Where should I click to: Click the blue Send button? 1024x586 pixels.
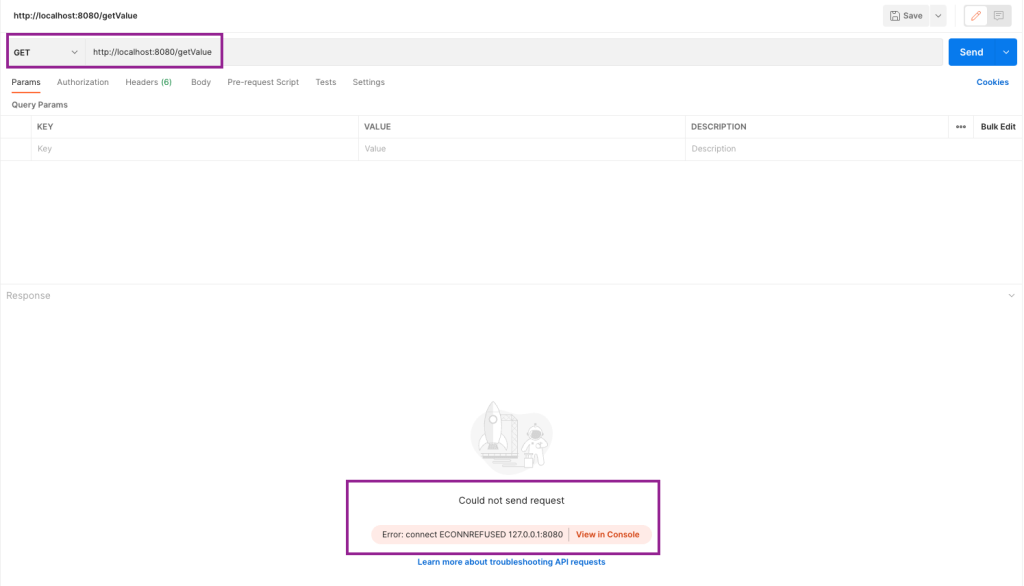coord(971,52)
